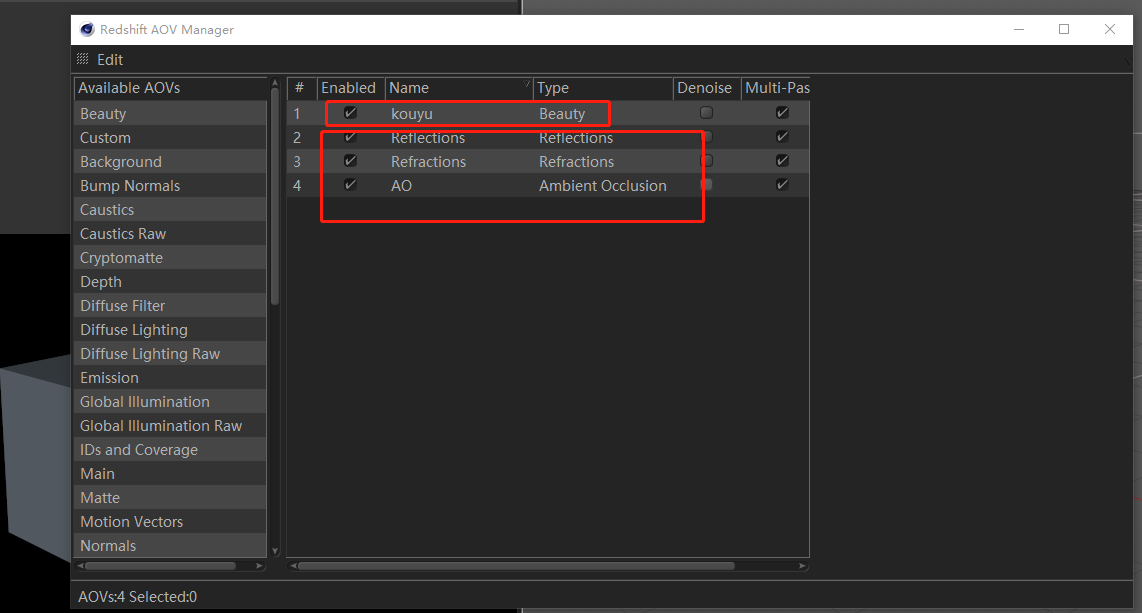Select Normals in Available AOVs

point(170,546)
